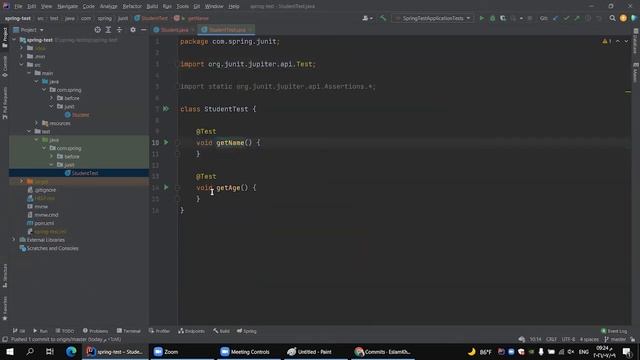Open the Commit tool window on left
The height and width of the screenshot is (360, 640).
tap(4, 67)
